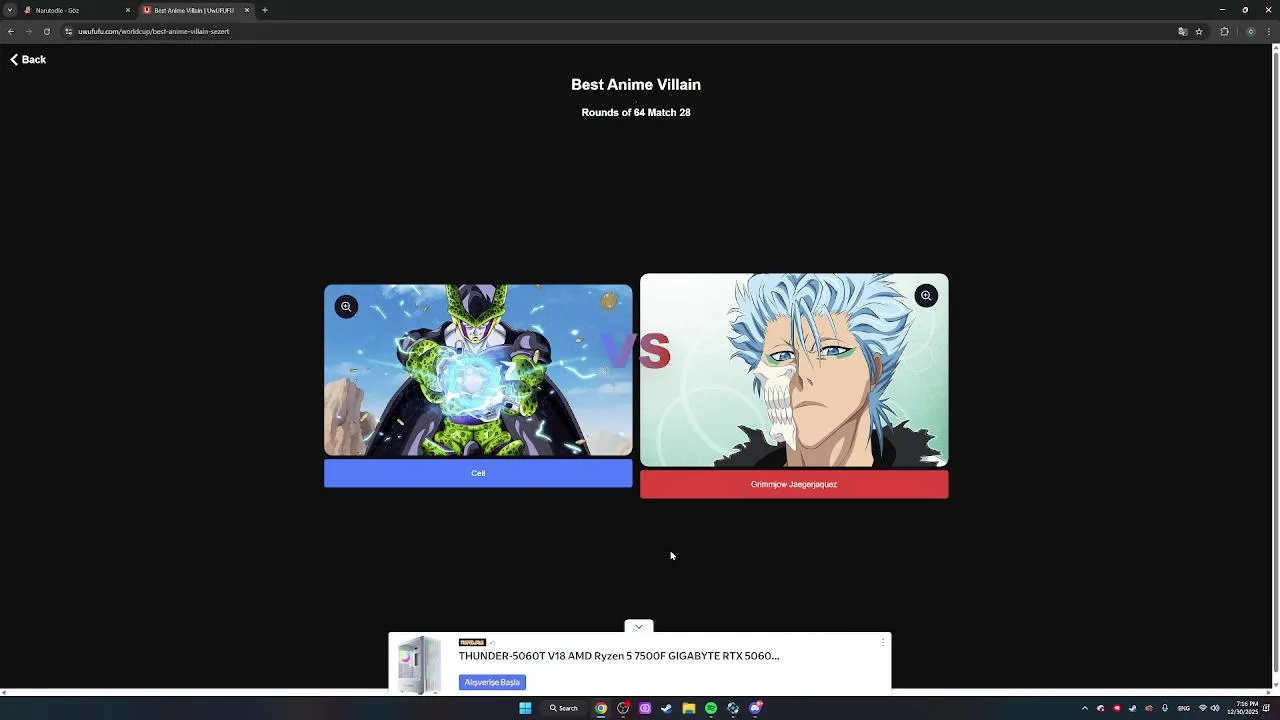Pick the Cell character picture

tap(478, 370)
